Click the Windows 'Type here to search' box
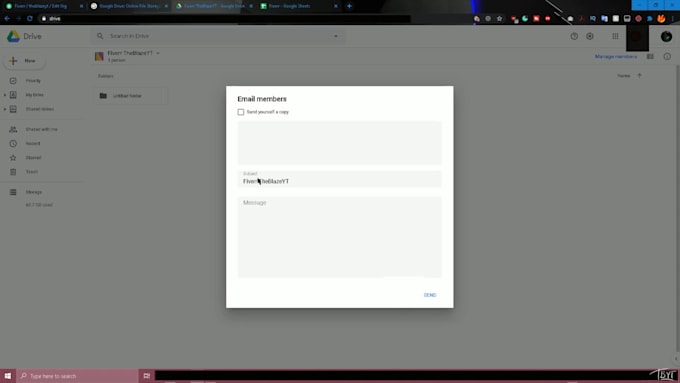680x383 pixels. (77, 376)
